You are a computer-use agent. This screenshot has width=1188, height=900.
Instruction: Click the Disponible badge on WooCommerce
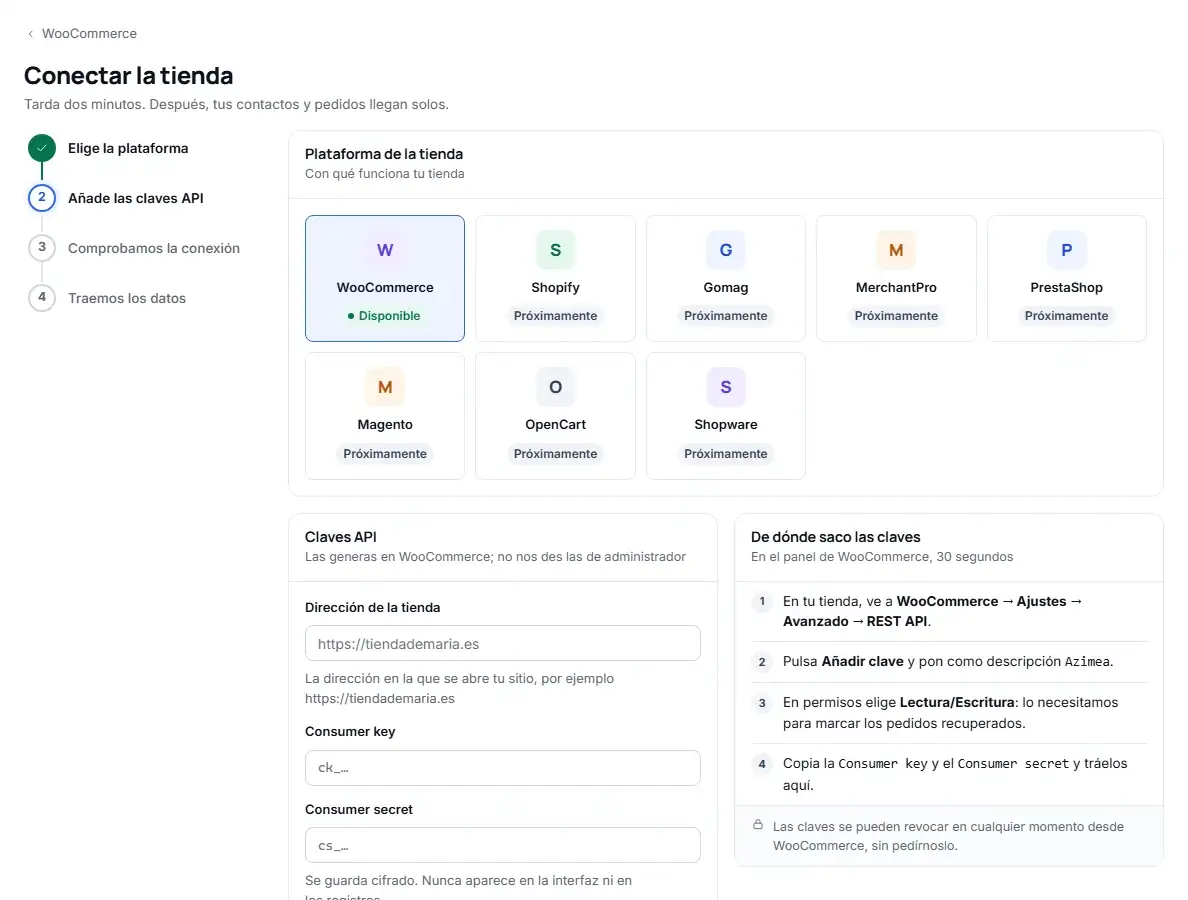click(x=384, y=316)
